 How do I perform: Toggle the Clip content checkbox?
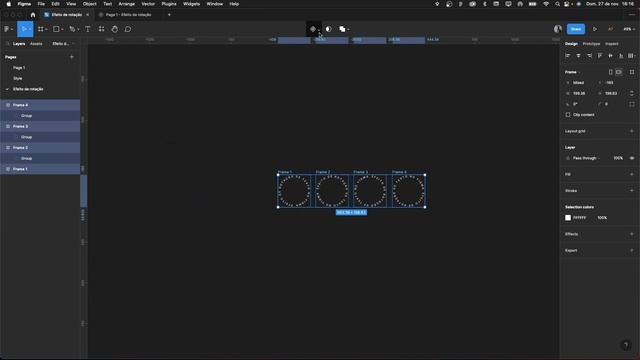(x=568, y=115)
